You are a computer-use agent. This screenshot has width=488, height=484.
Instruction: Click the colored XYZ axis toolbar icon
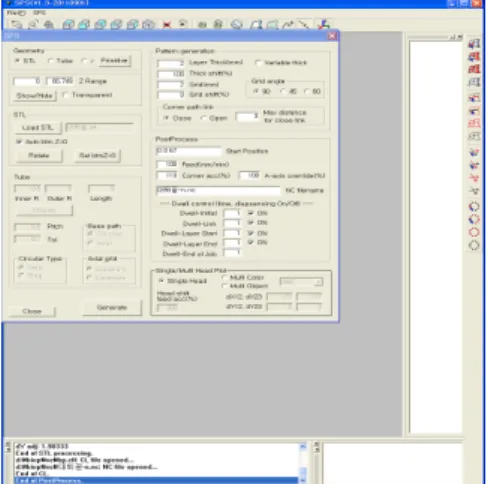tap(323, 24)
